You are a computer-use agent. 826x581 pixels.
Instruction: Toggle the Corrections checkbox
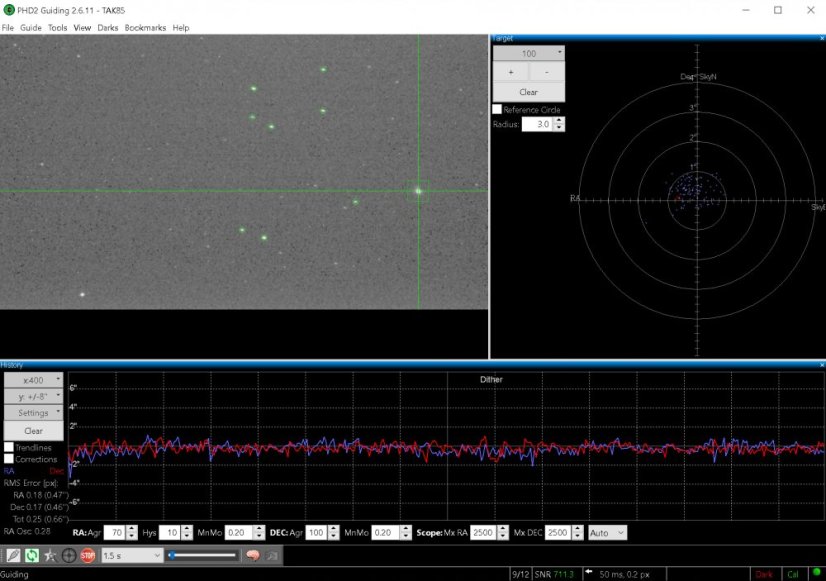coord(9,459)
